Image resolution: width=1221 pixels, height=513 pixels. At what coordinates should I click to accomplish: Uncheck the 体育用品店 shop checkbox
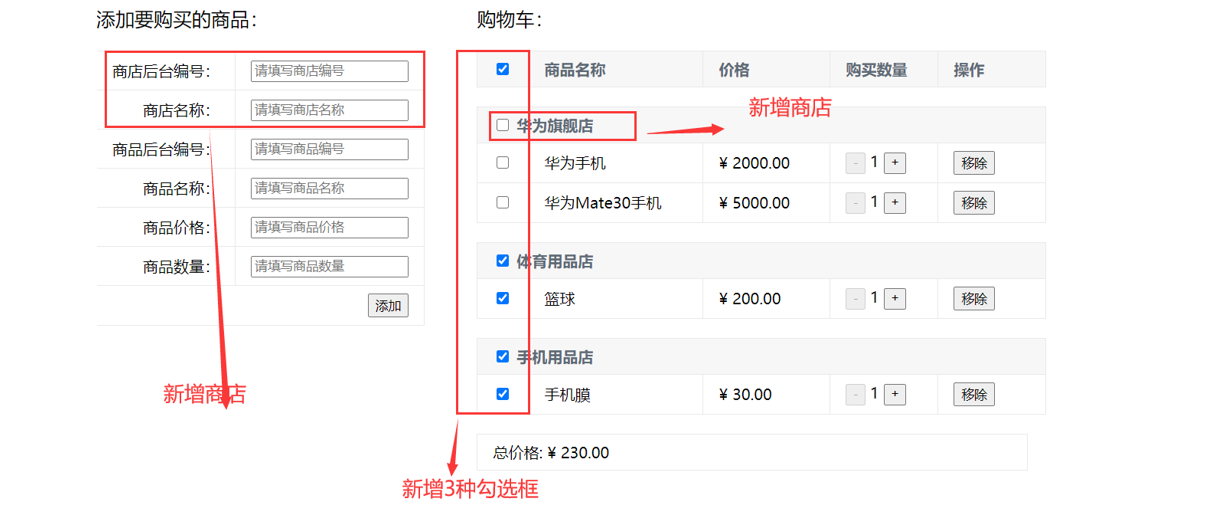point(503,261)
